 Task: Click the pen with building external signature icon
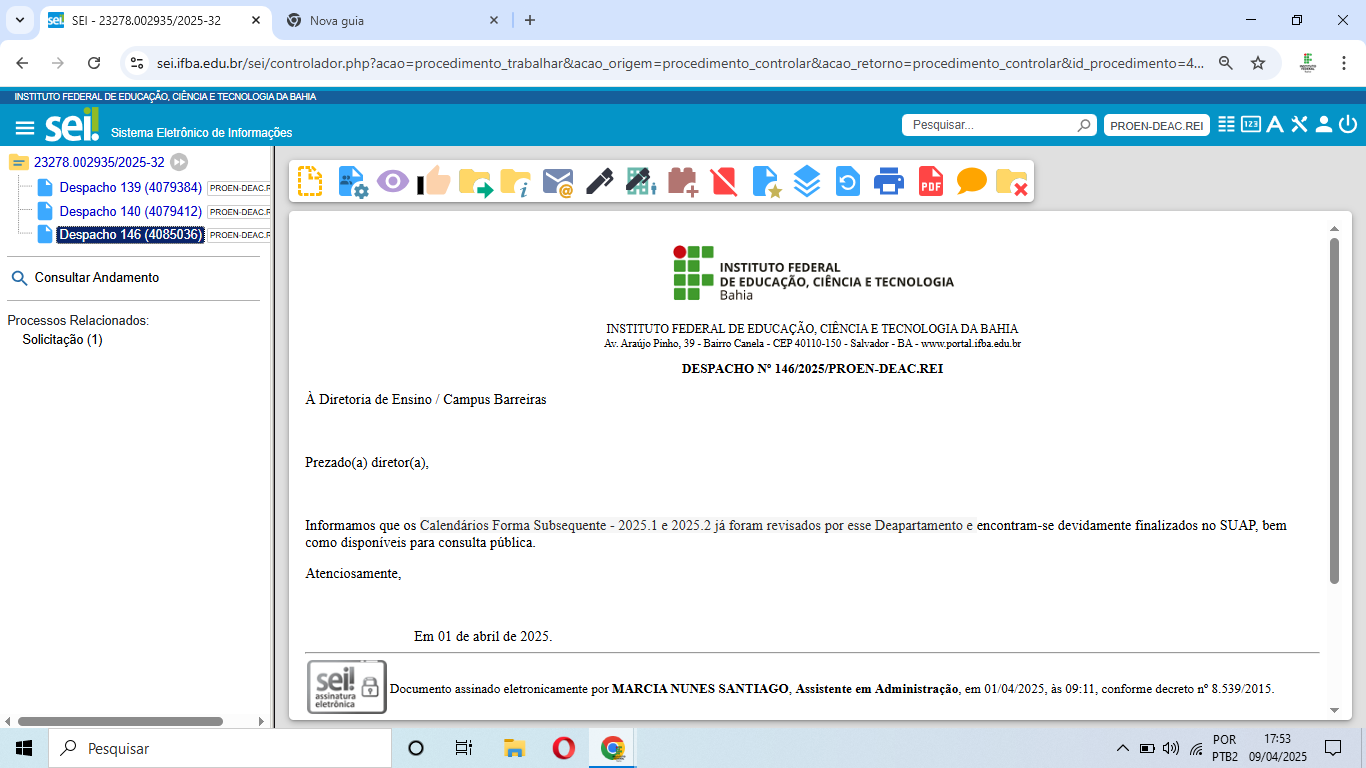point(641,181)
